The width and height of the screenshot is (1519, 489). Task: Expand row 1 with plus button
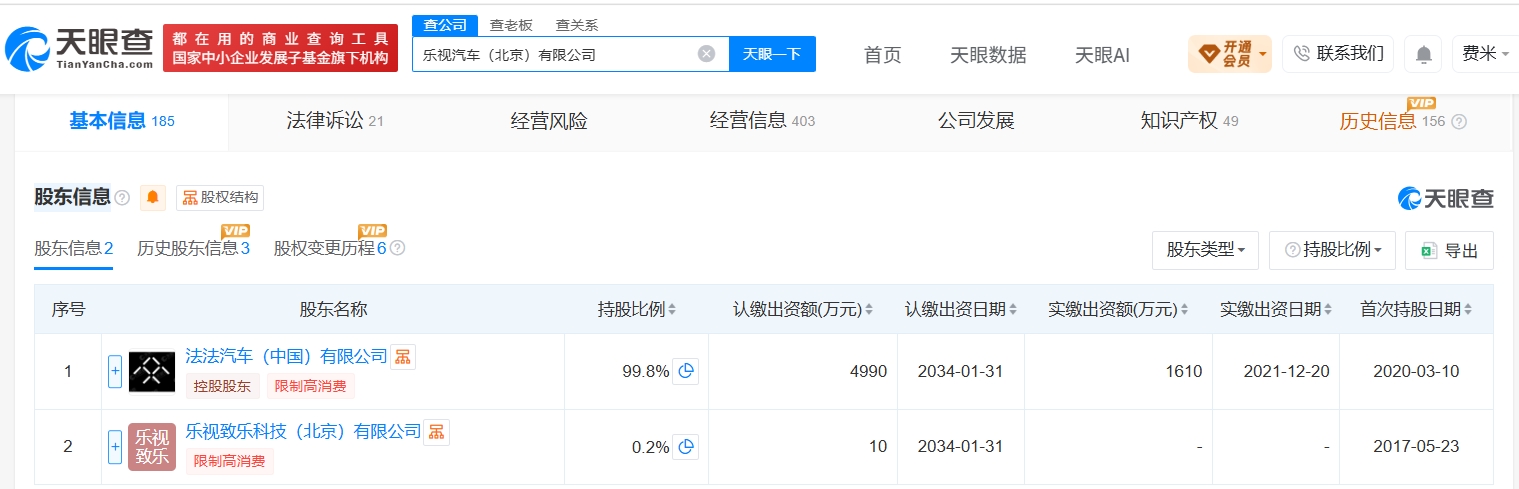pyautogui.click(x=115, y=372)
